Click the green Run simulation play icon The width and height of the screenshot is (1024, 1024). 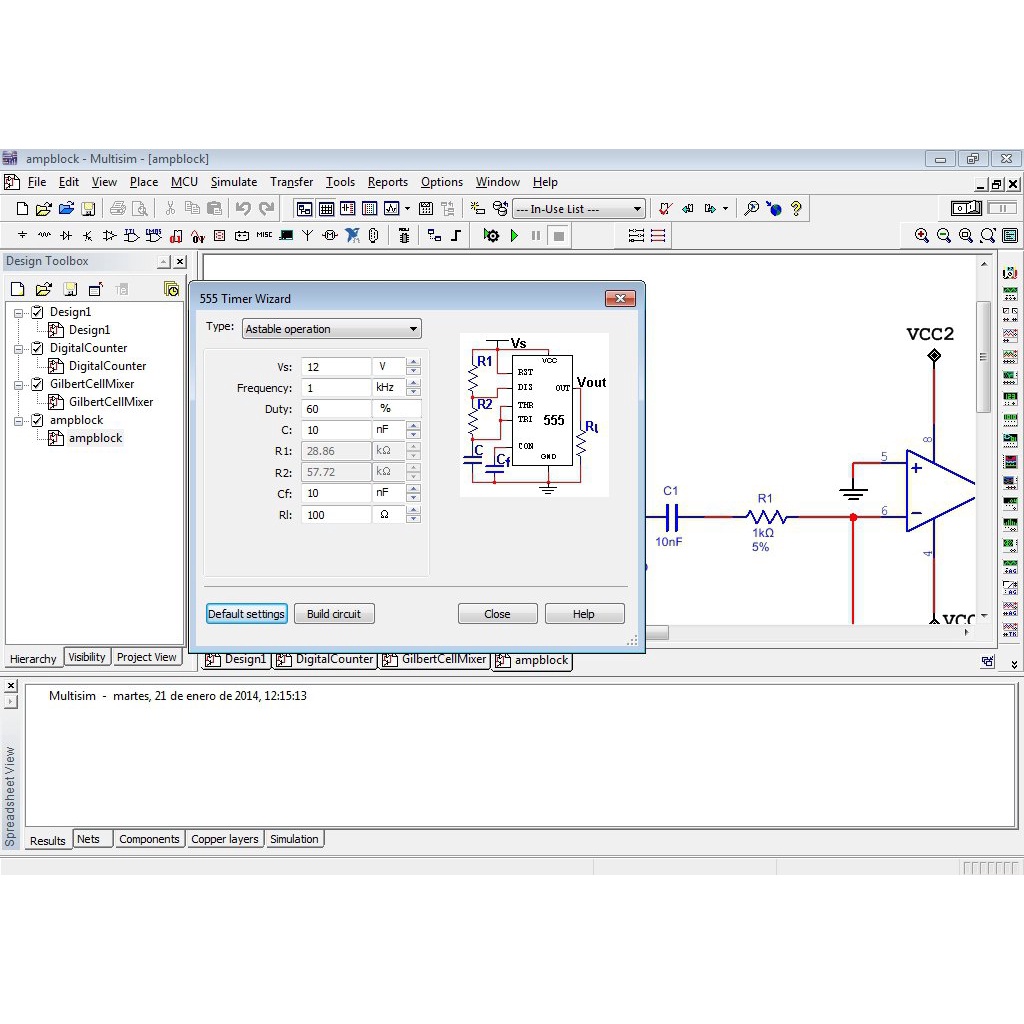pyautogui.click(x=514, y=236)
